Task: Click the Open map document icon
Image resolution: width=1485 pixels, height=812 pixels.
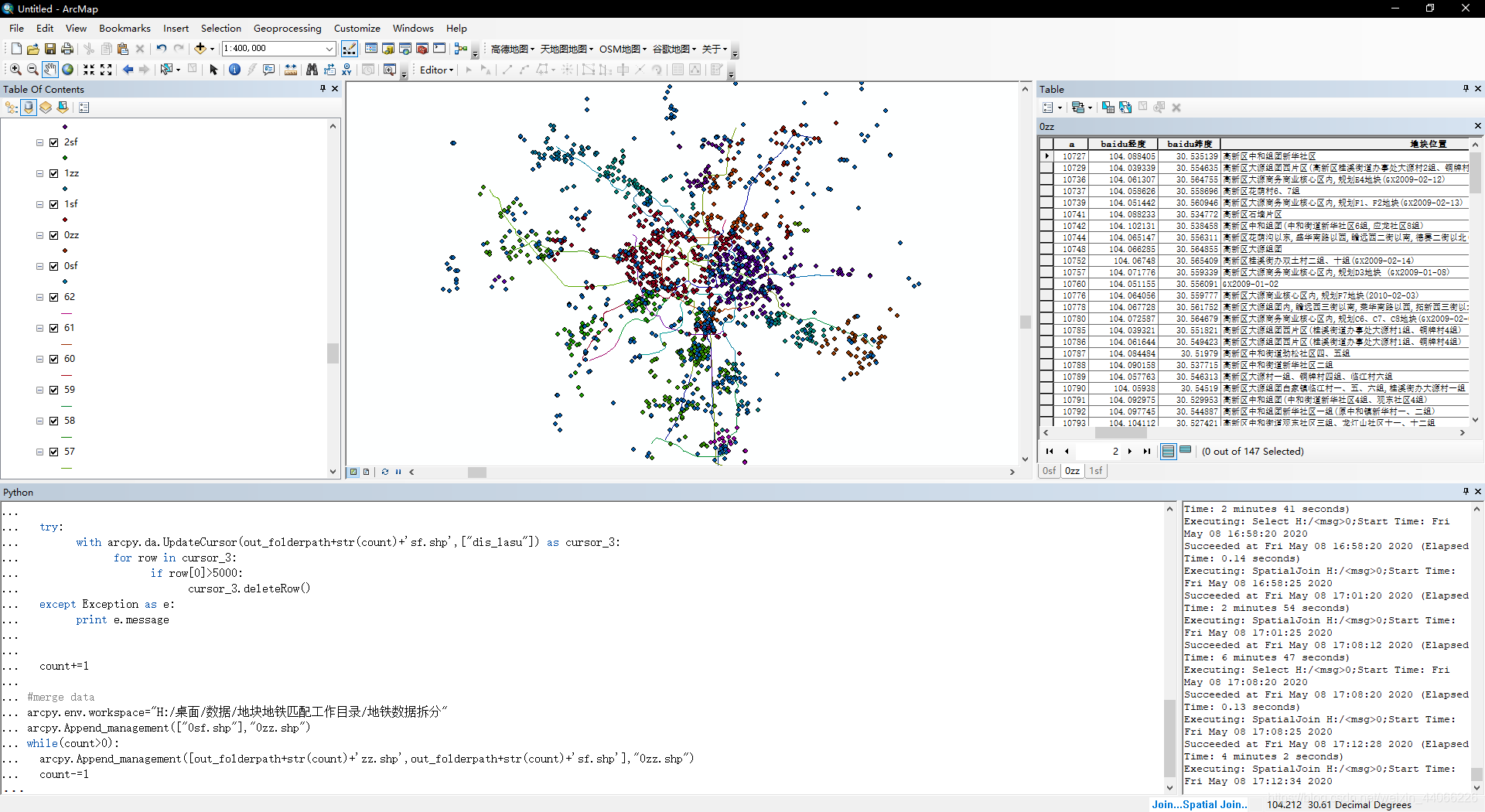Action: pyautogui.click(x=33, y=49)
